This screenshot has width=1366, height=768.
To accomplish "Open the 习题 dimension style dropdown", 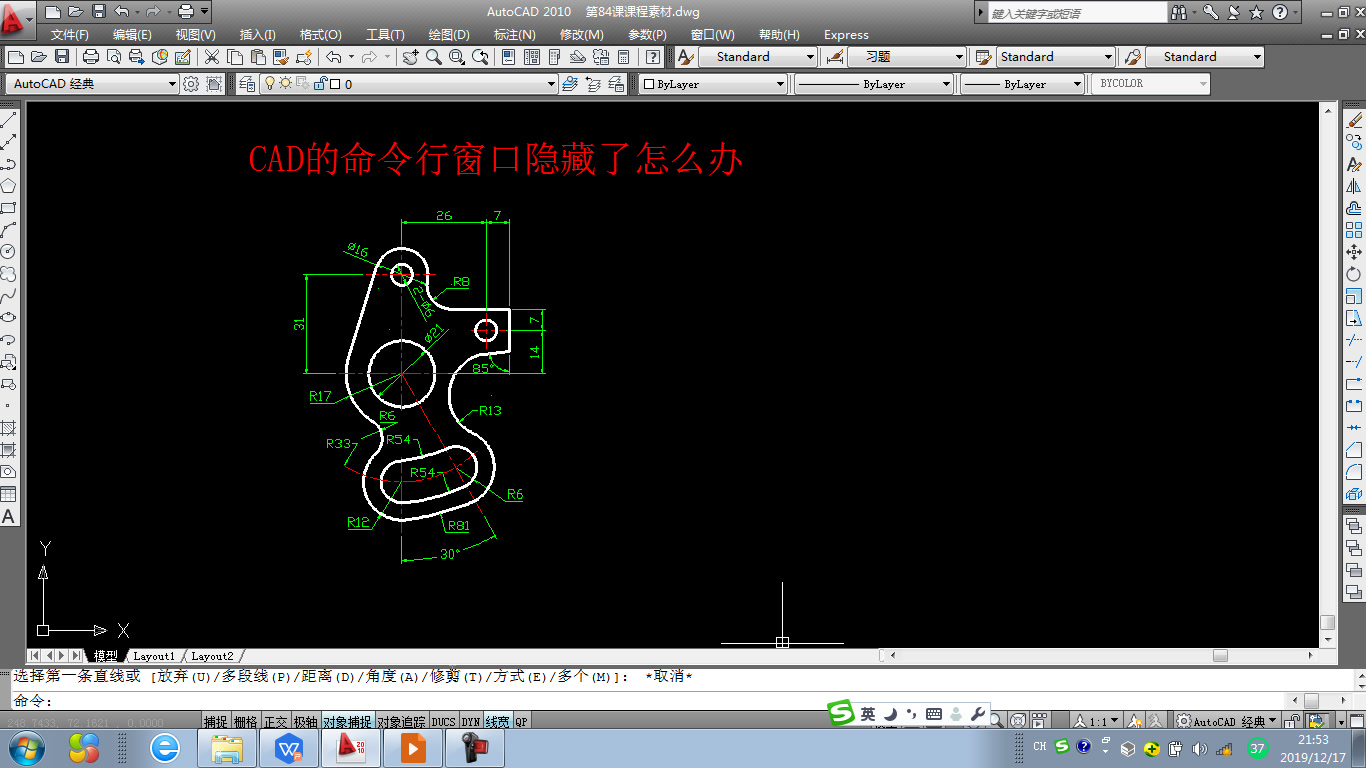I will click(907, 57).
